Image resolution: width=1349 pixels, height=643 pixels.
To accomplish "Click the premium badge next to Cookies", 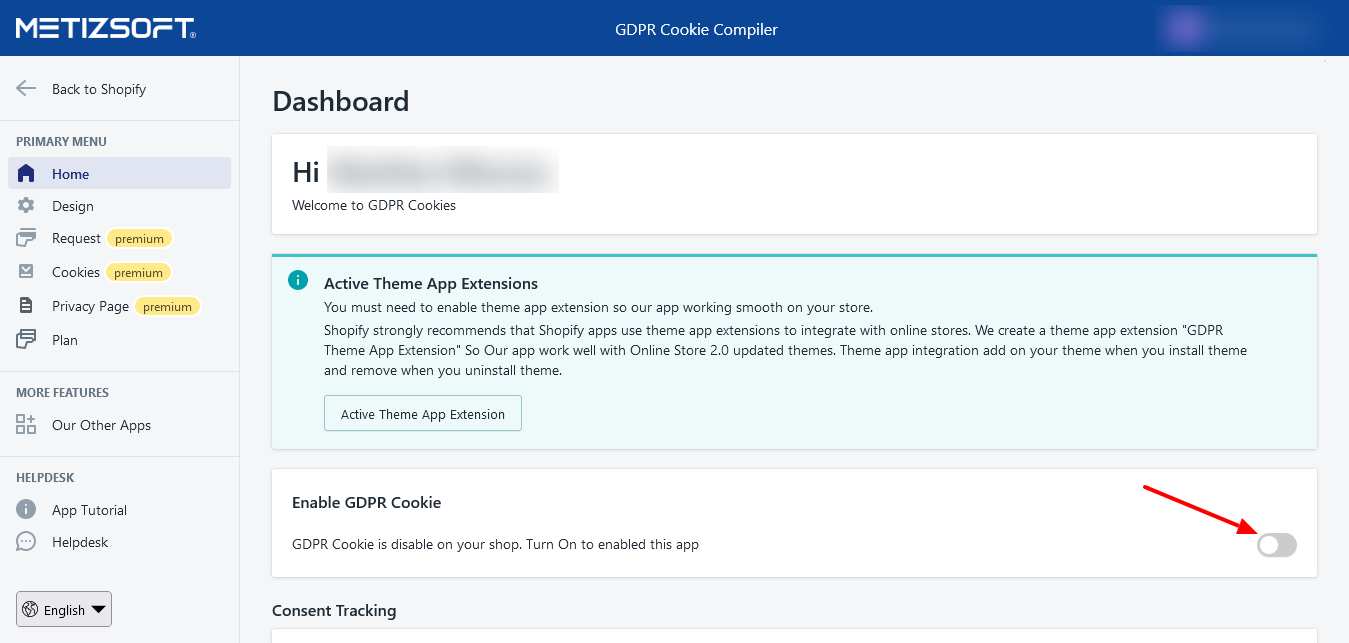I will [x=138, y=273].
